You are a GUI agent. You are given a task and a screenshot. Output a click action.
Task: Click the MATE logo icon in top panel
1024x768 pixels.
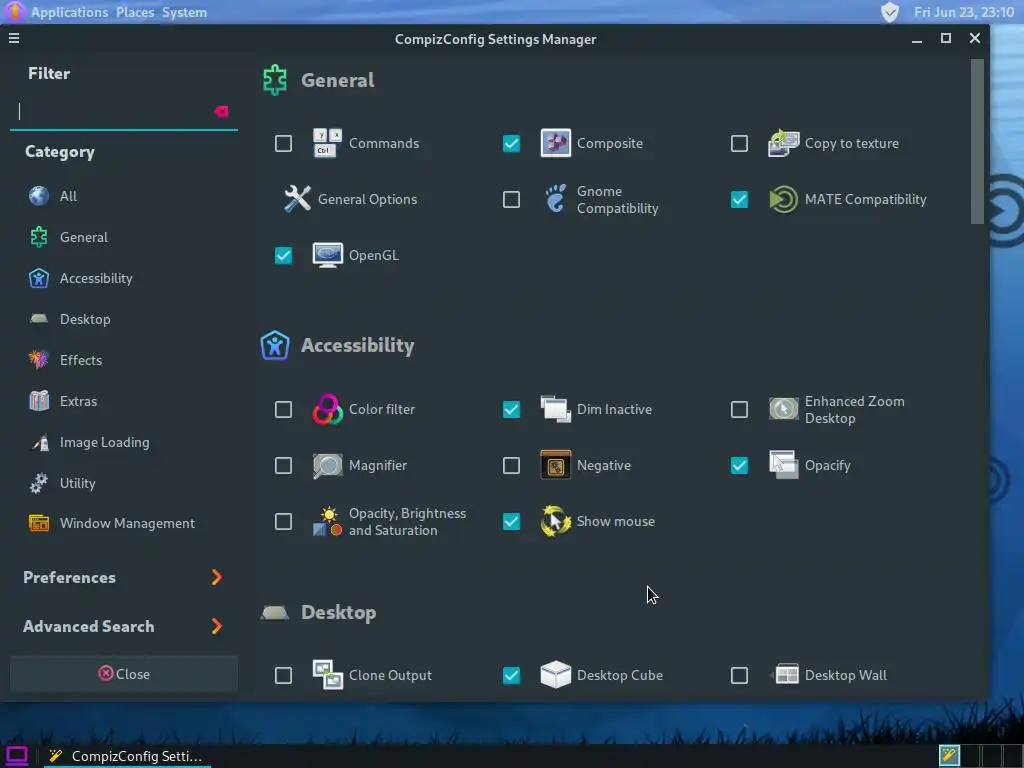click(14, 12)
